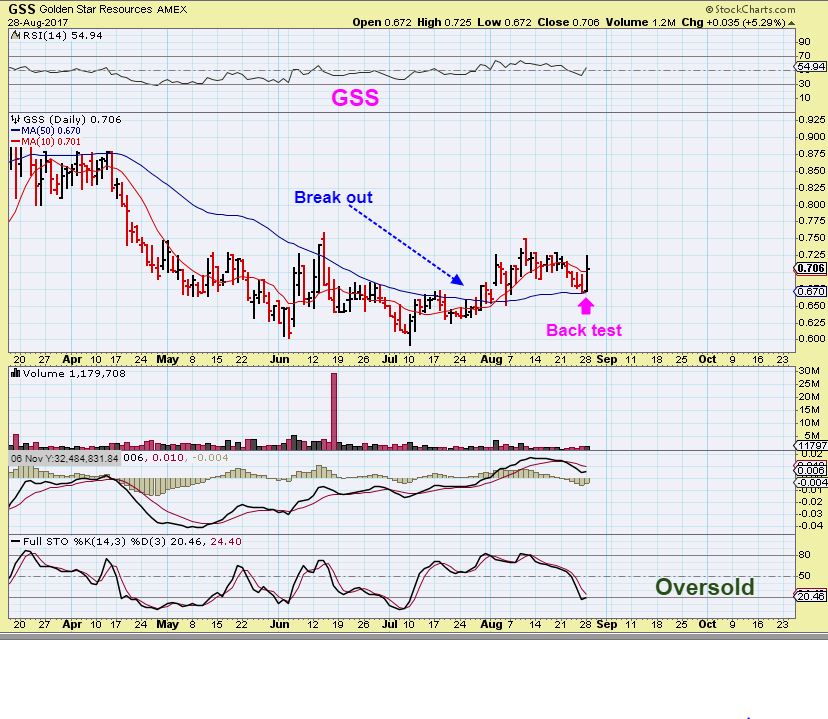This screenshot has width=828, height=719.
Task: Click the 20.46 stochastic axis value tag
Action: pos(811,596)
